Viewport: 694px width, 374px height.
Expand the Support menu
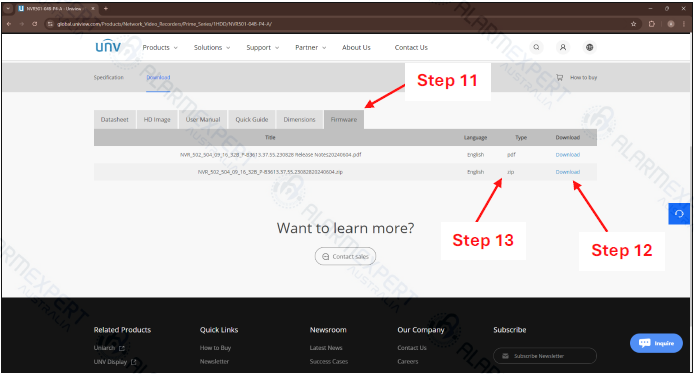(262, 47)
